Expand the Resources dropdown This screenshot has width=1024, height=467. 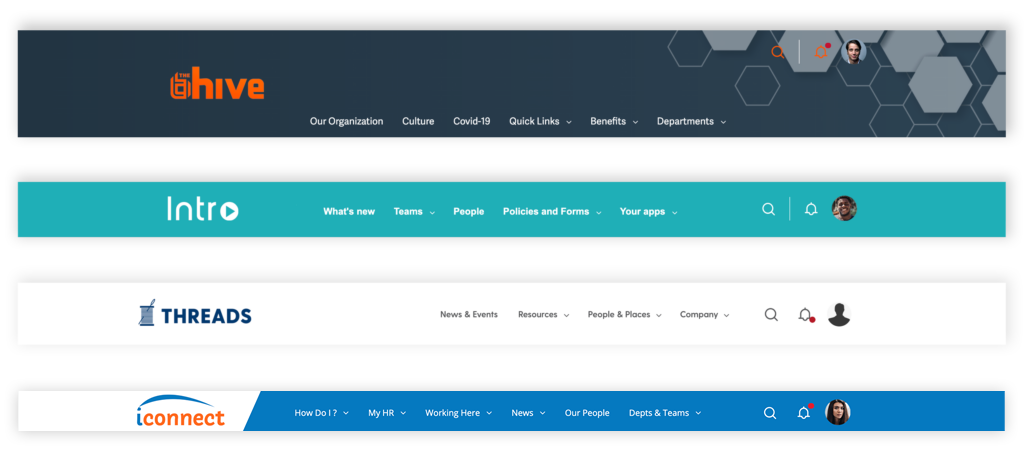543,315
